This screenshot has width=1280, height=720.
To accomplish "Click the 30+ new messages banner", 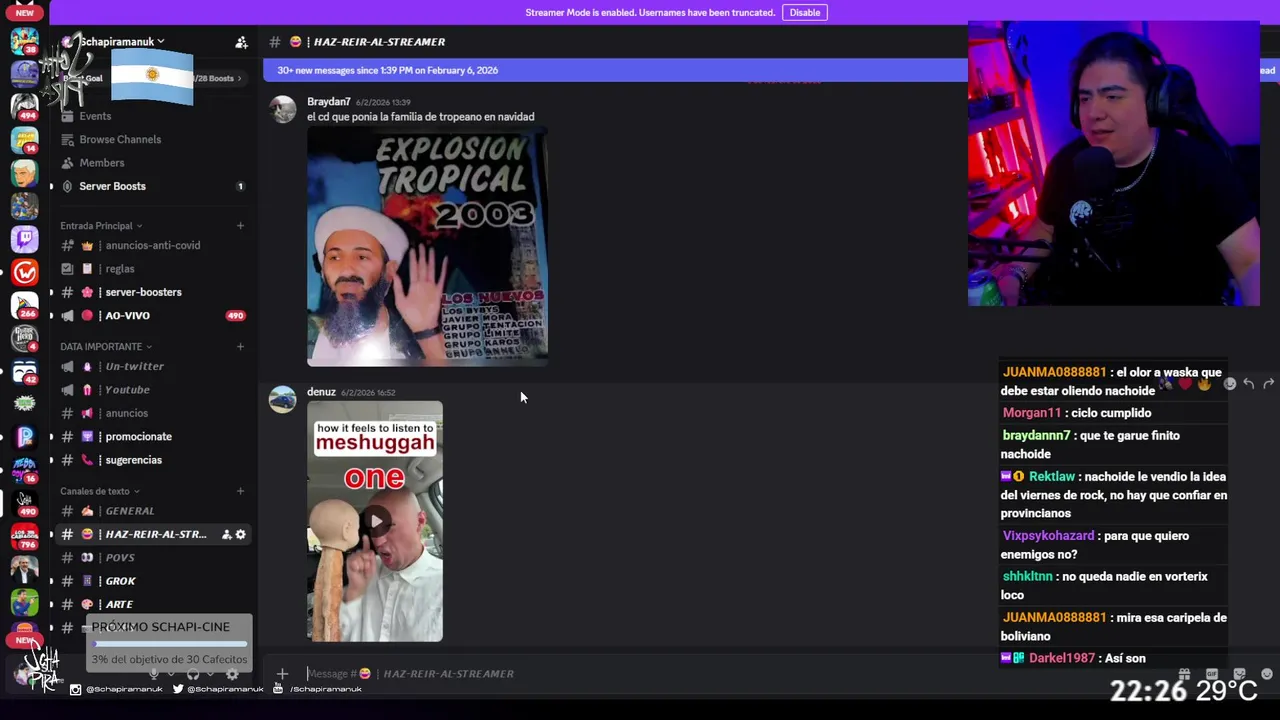I will [615, 70].
